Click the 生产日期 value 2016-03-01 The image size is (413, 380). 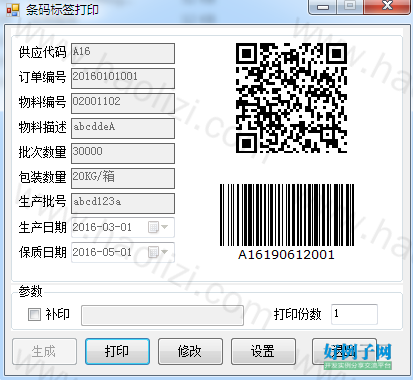click(102, 227)
